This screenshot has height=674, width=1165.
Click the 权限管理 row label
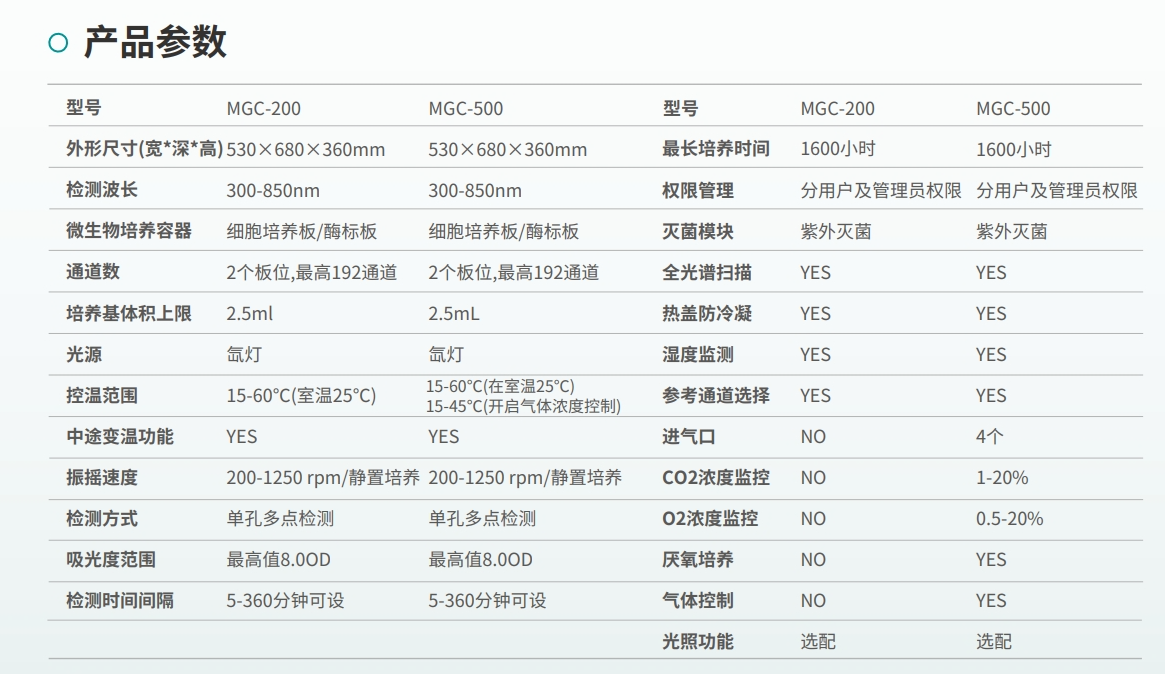click(x=698, y=190)
